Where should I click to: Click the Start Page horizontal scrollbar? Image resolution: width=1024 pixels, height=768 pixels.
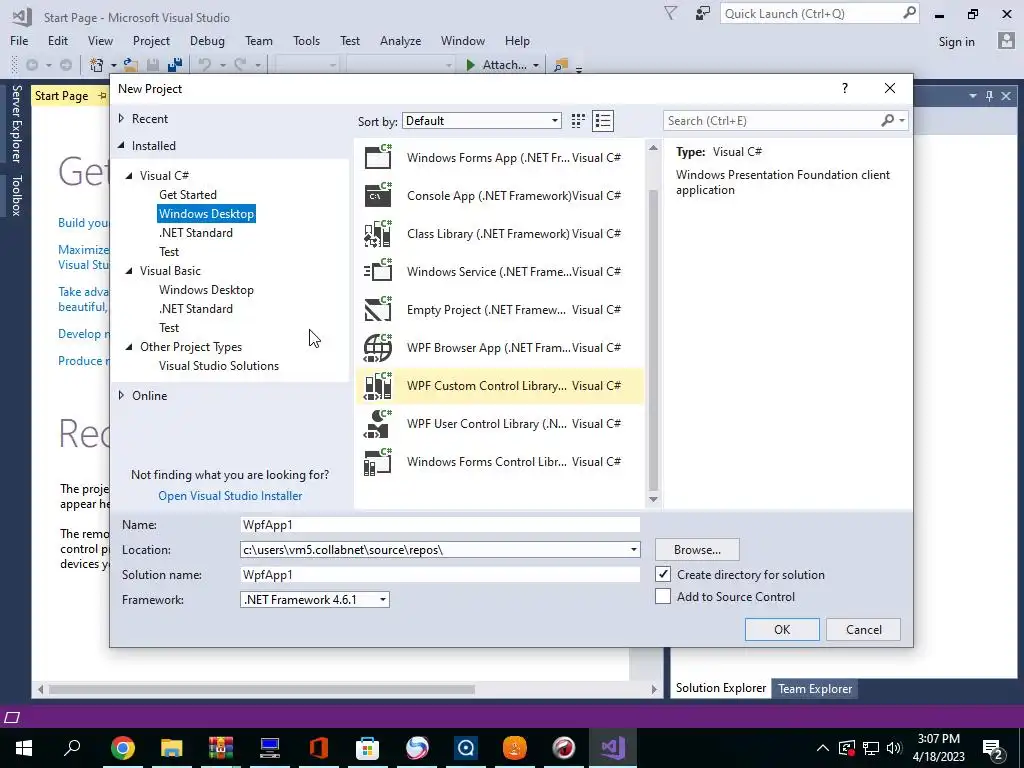(x=262, y=689)
